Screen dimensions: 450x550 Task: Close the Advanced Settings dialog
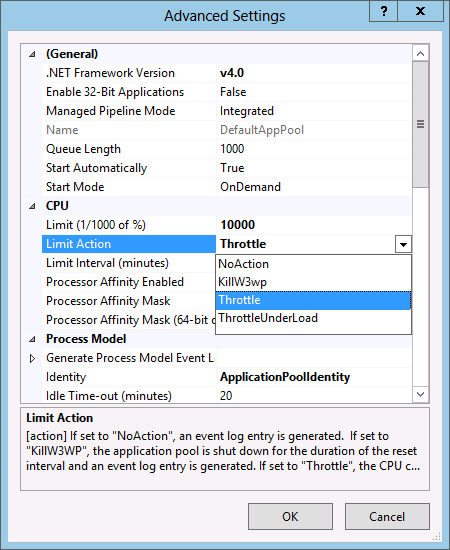[x=420, y=12]
